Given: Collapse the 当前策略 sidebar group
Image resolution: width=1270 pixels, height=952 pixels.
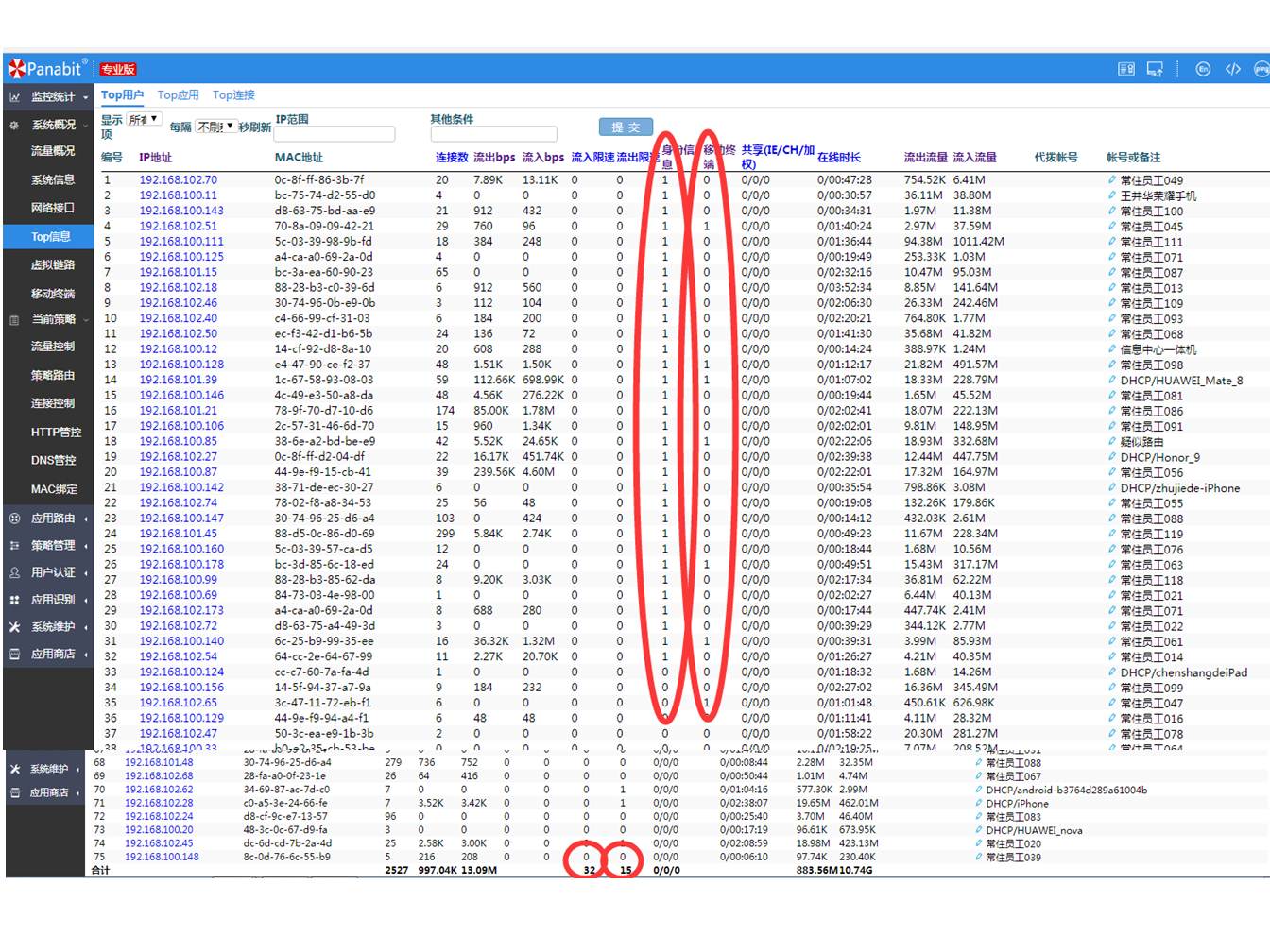Looking at the screenshot, I should coord(85,321).
